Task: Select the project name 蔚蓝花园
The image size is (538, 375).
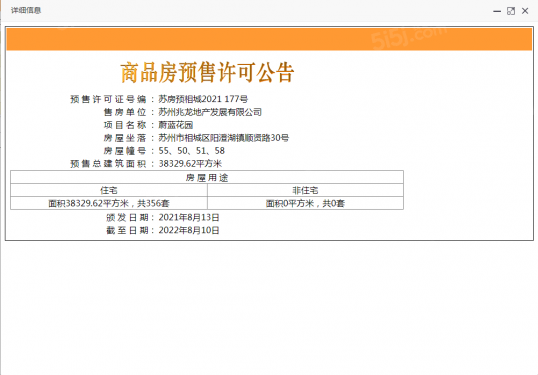Action: (176, 125)
